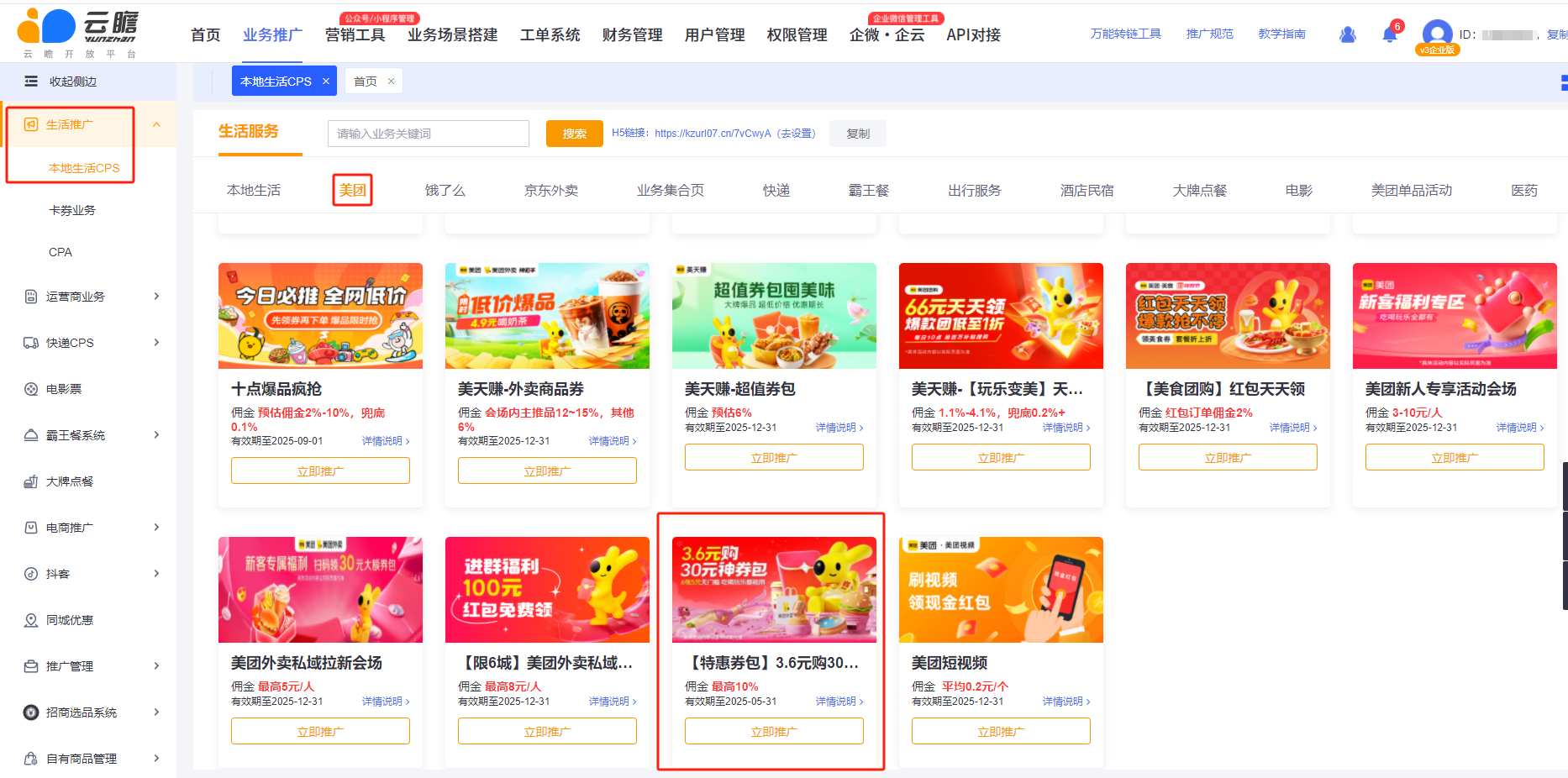Click the orange 搜索 button
This screenshot has height=778, width=1568.
pos(575,134)
